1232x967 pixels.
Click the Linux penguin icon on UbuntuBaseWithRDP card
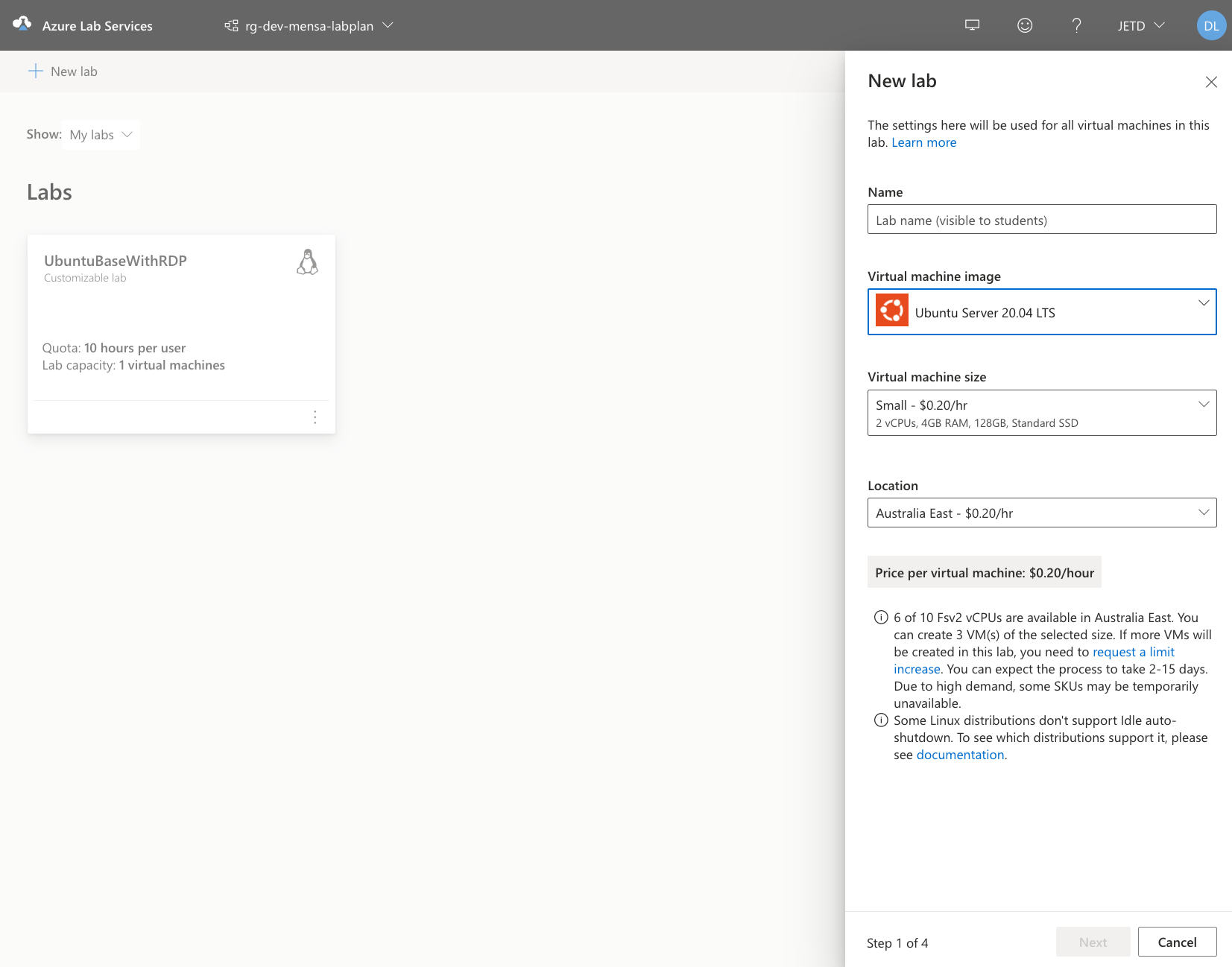pos(307,262)
